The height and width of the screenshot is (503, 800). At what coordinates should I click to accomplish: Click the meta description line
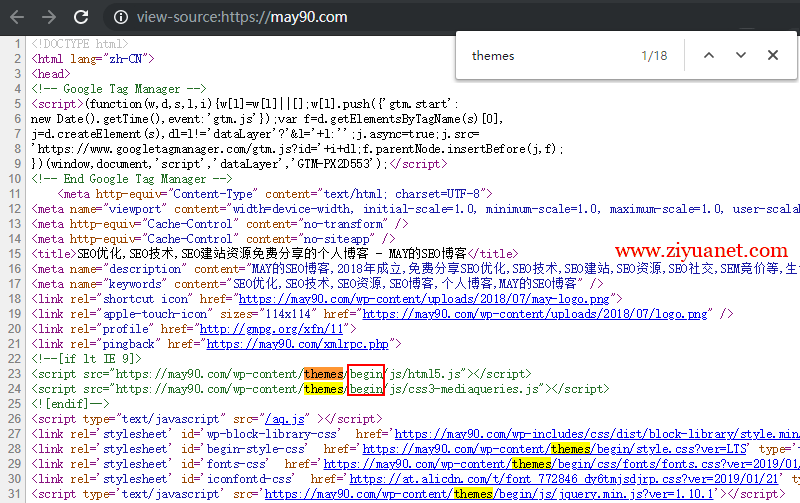pyautogui.click(x=415, y=269)
